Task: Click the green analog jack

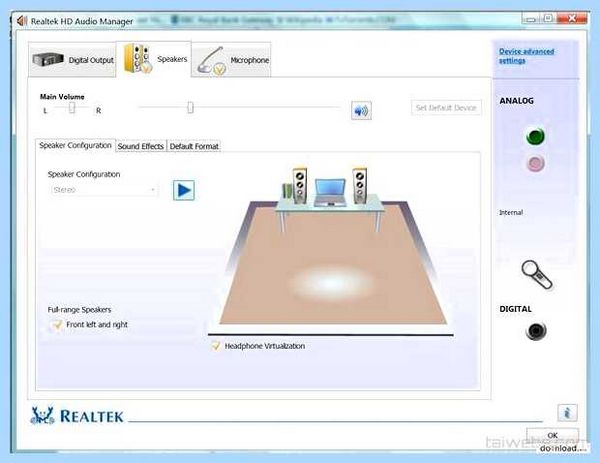Action: pos(536,136)
